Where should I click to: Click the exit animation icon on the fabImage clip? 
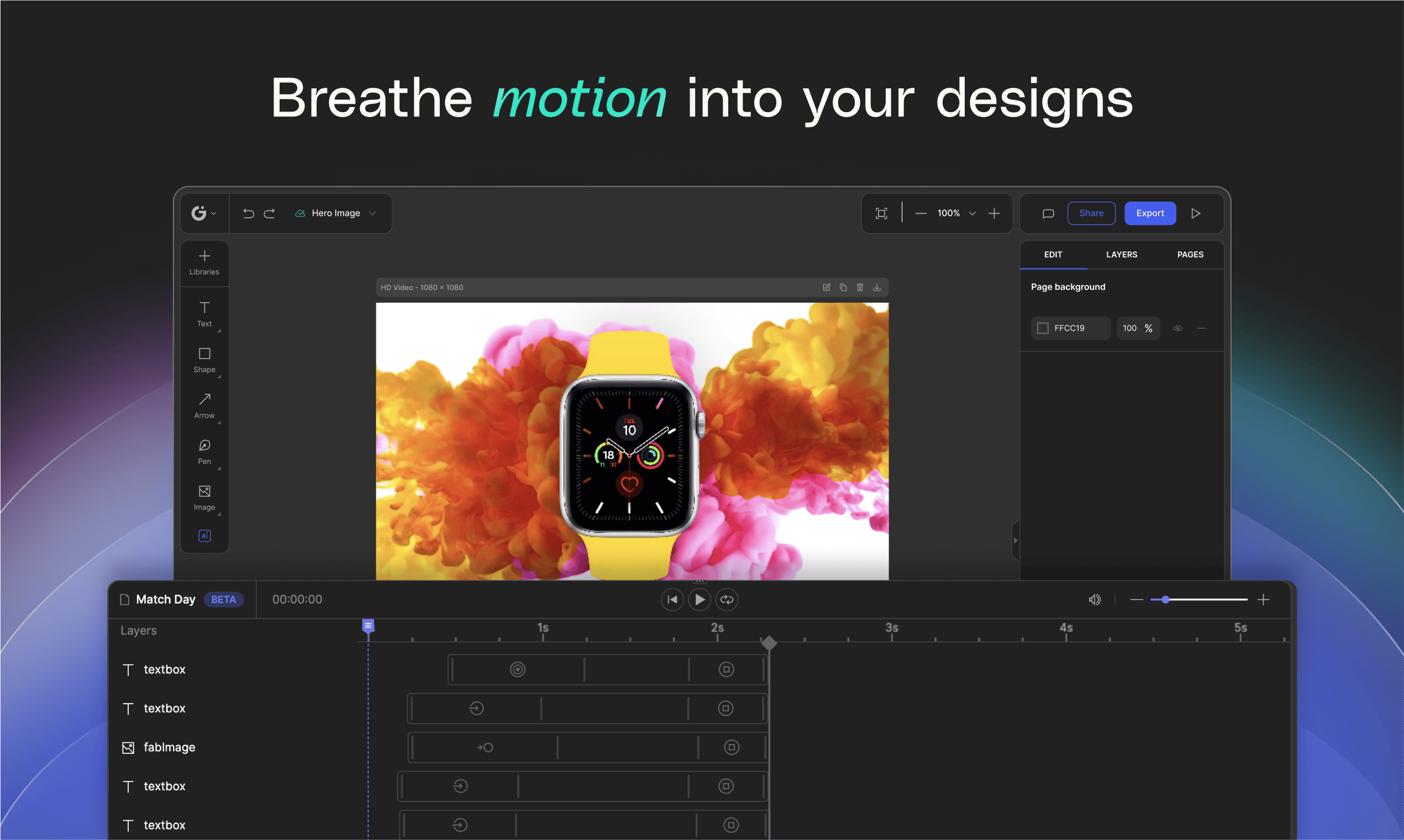coord(732,747)
